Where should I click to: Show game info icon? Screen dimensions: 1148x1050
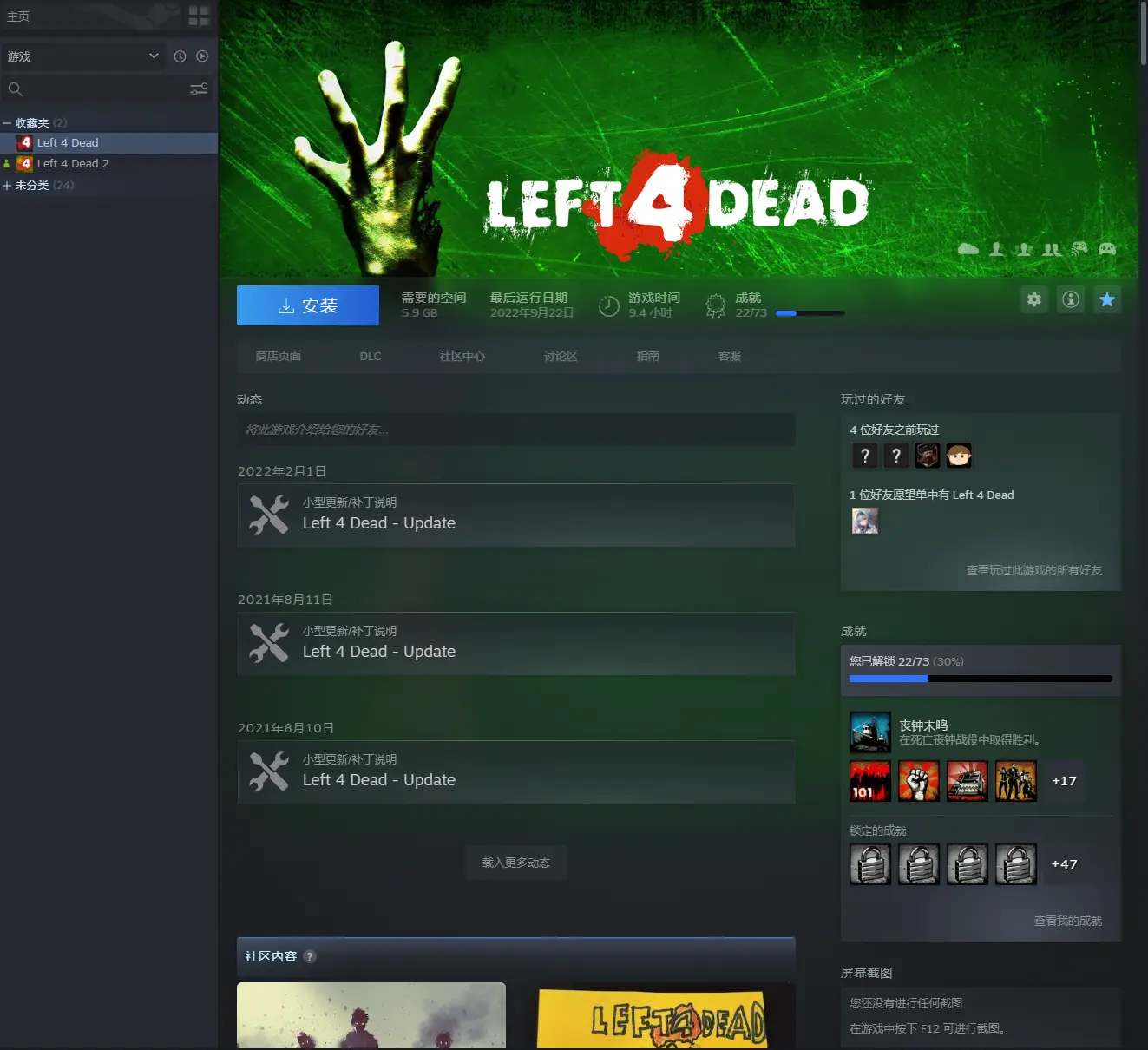point(1071,299)
